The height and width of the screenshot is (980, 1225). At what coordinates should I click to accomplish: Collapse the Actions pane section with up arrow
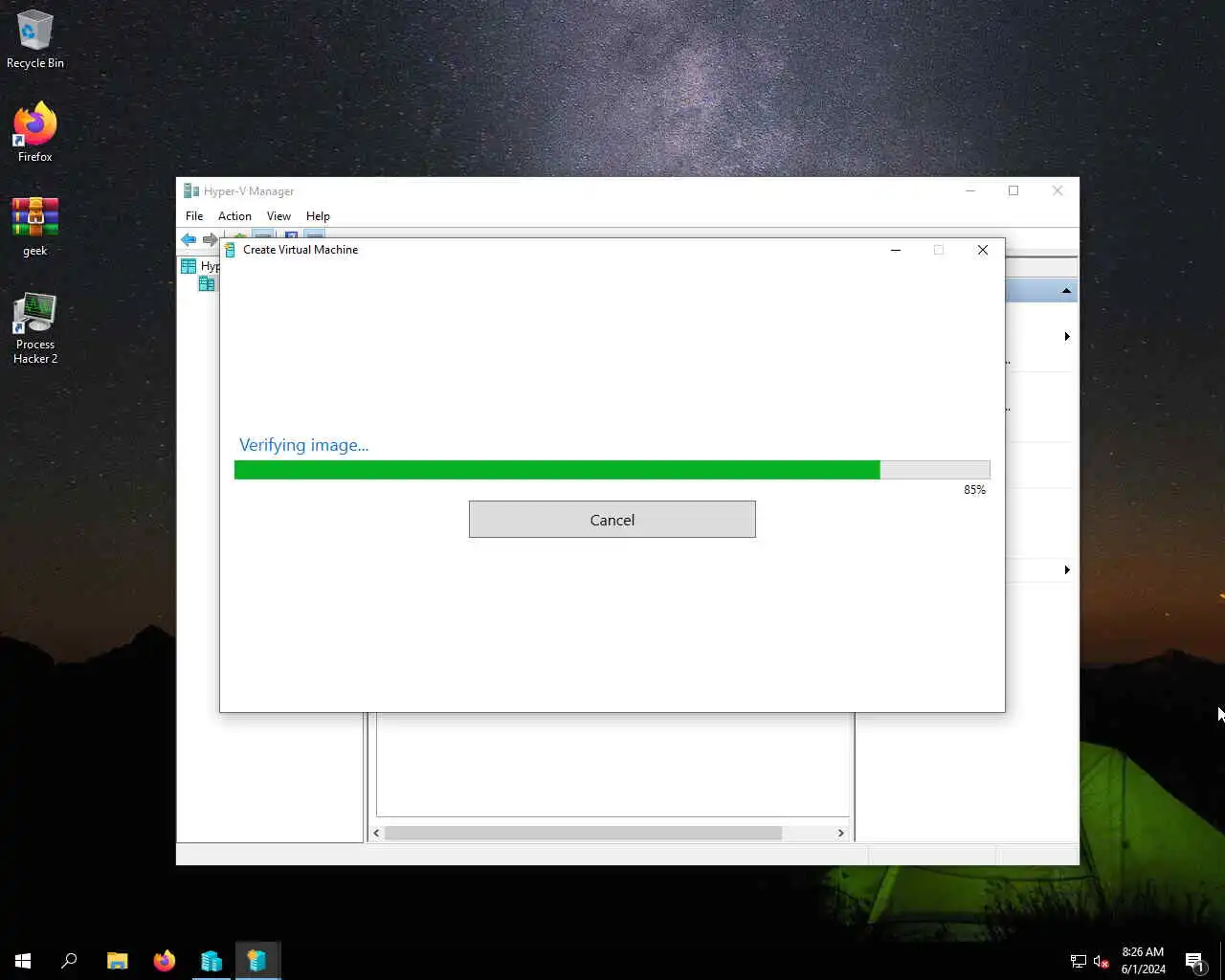pos(1066,291)
